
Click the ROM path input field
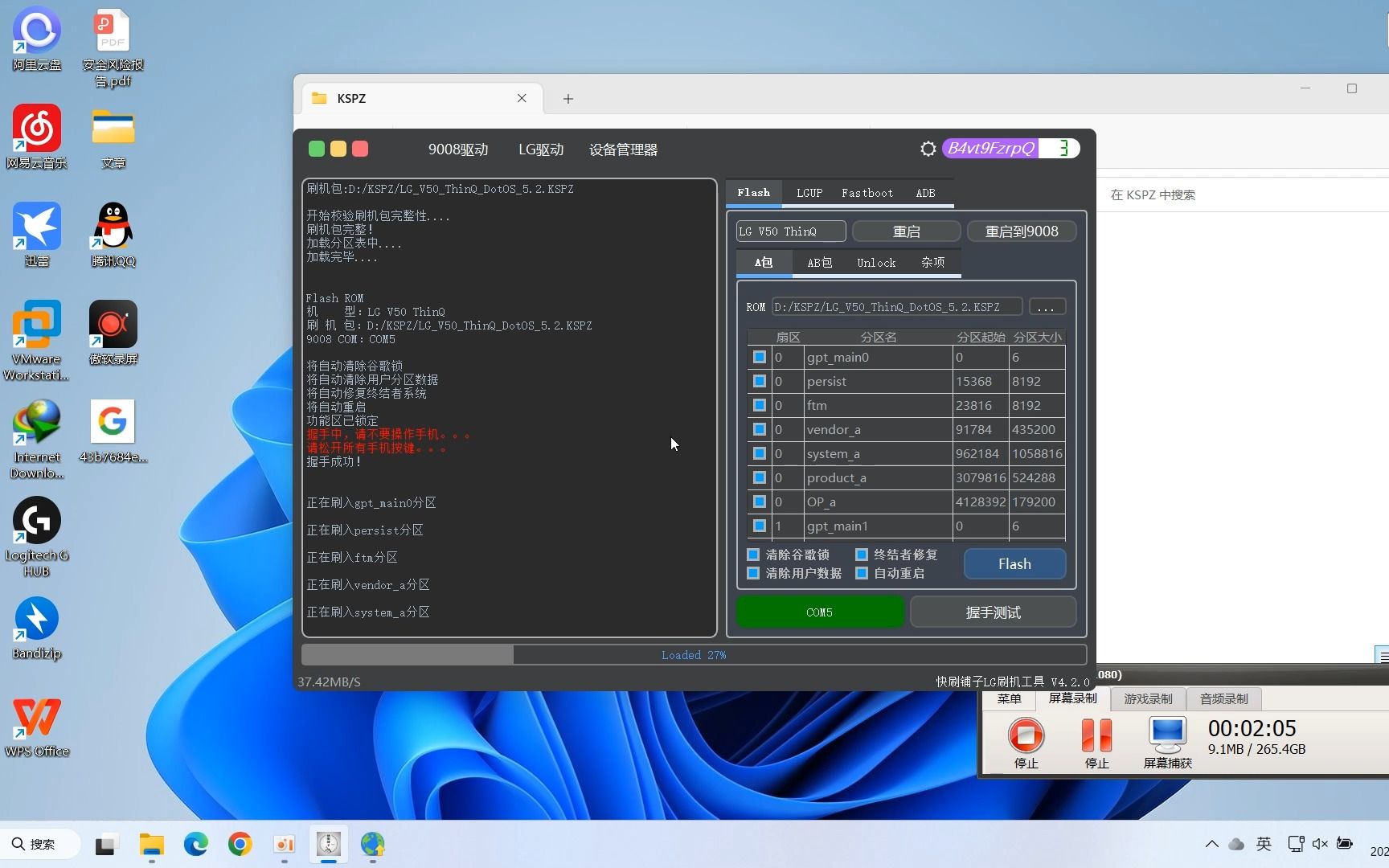click(x=896, y=307)
